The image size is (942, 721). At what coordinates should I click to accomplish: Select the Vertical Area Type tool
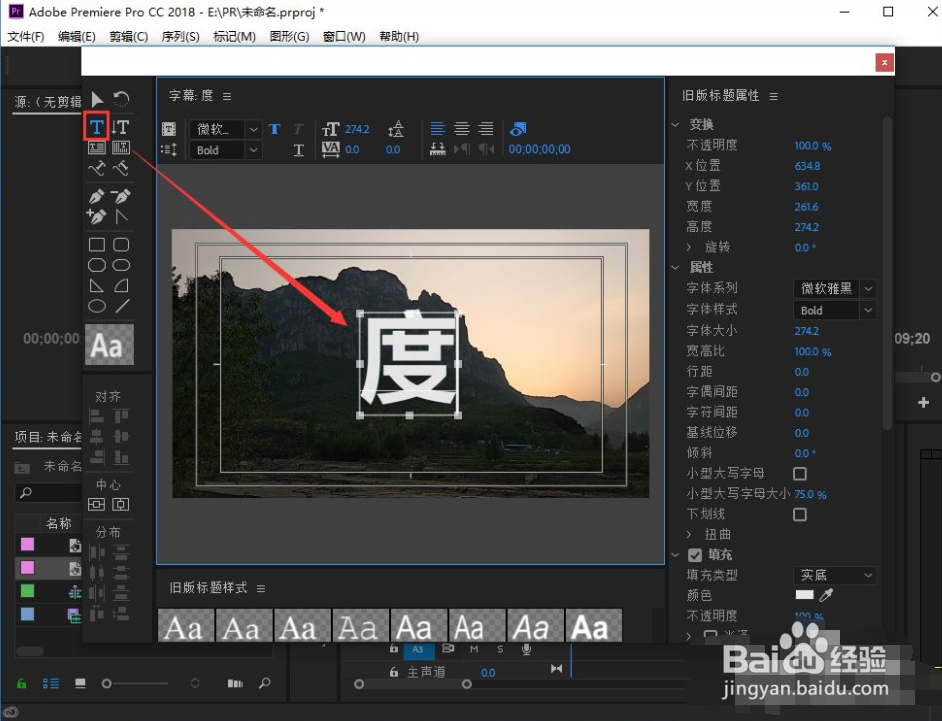pos(121,148)
